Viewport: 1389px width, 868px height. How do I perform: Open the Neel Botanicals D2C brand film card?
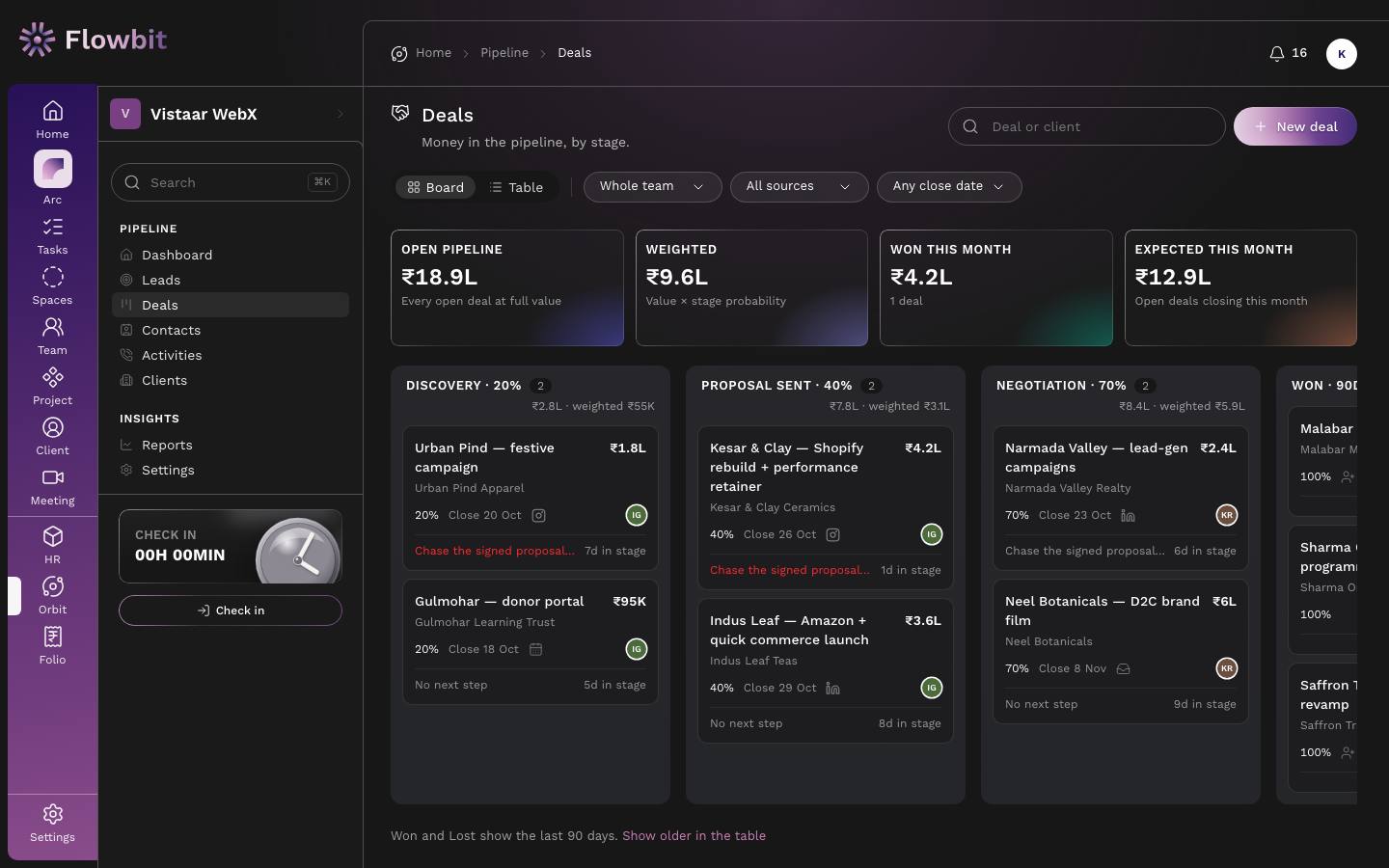point(1121,652)
